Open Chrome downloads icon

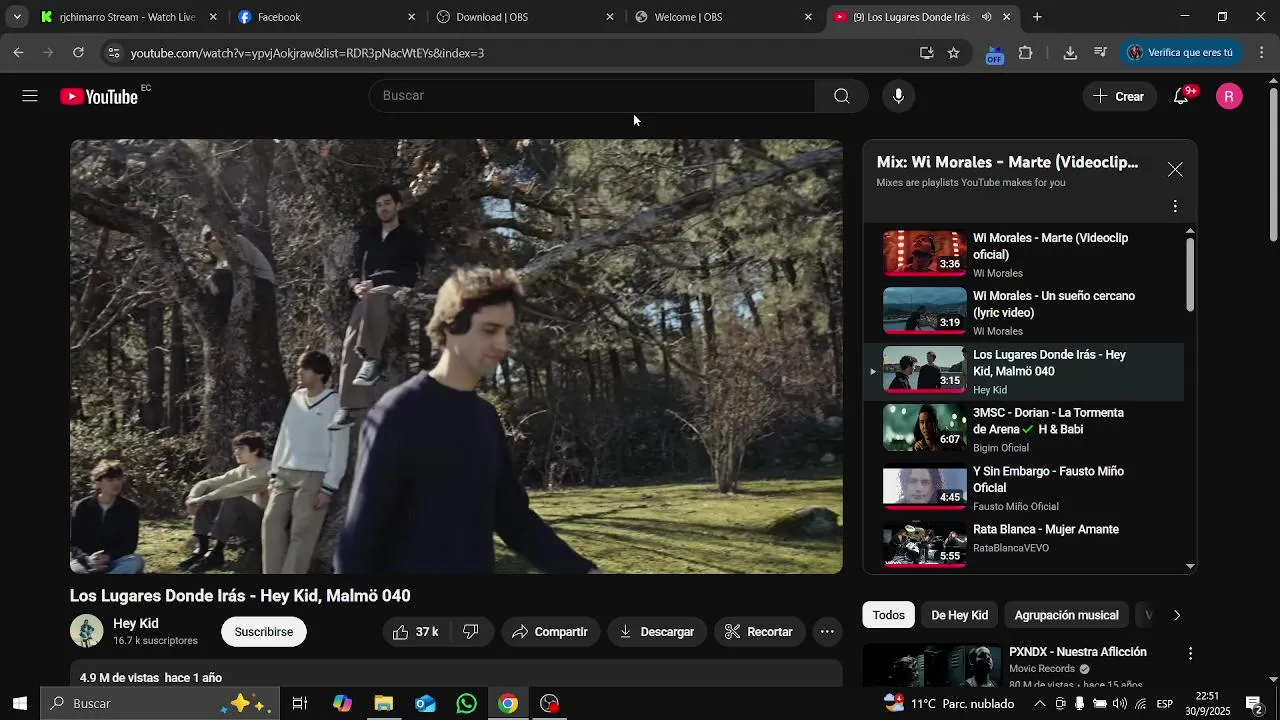(1070, 53)
